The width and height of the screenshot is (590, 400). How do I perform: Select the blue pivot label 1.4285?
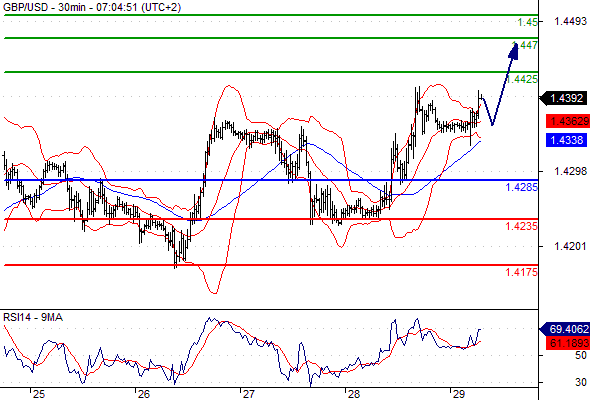coord(522,187)
